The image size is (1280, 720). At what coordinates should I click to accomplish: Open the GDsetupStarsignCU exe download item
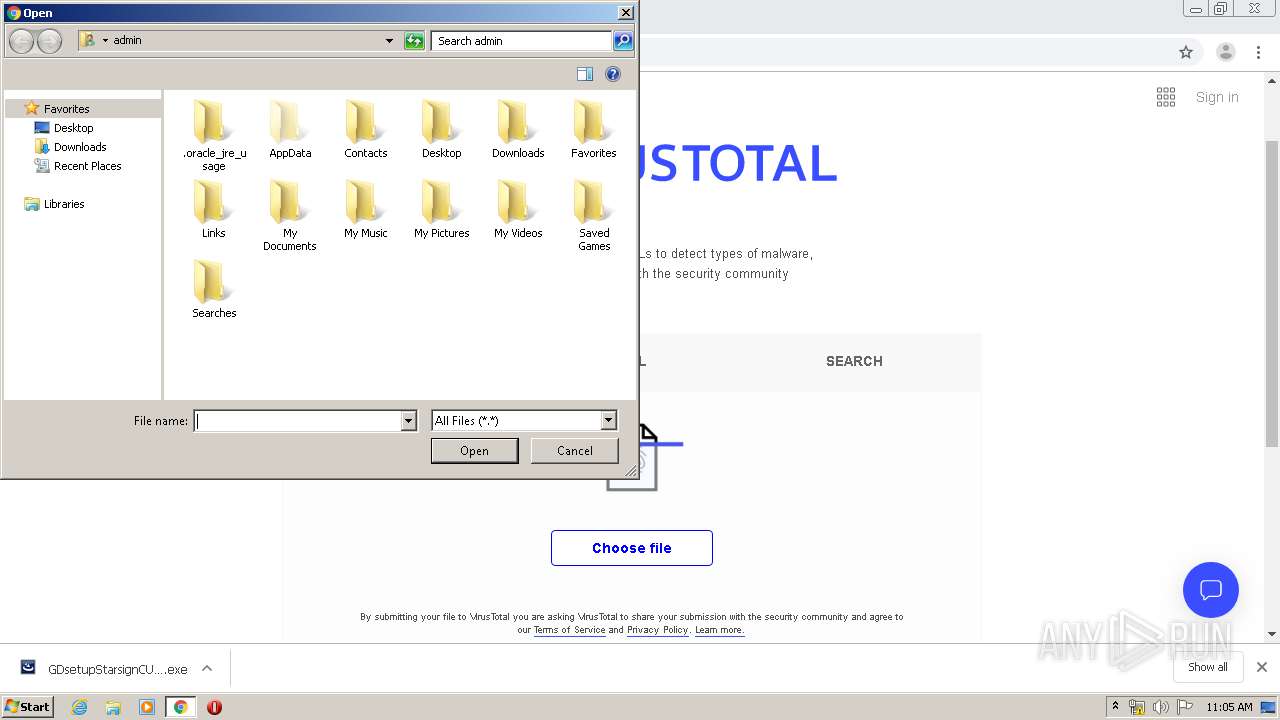(x=105, y=669)
